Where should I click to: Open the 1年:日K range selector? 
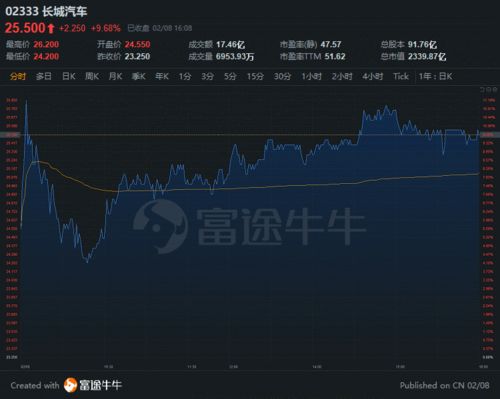point(435,76)
